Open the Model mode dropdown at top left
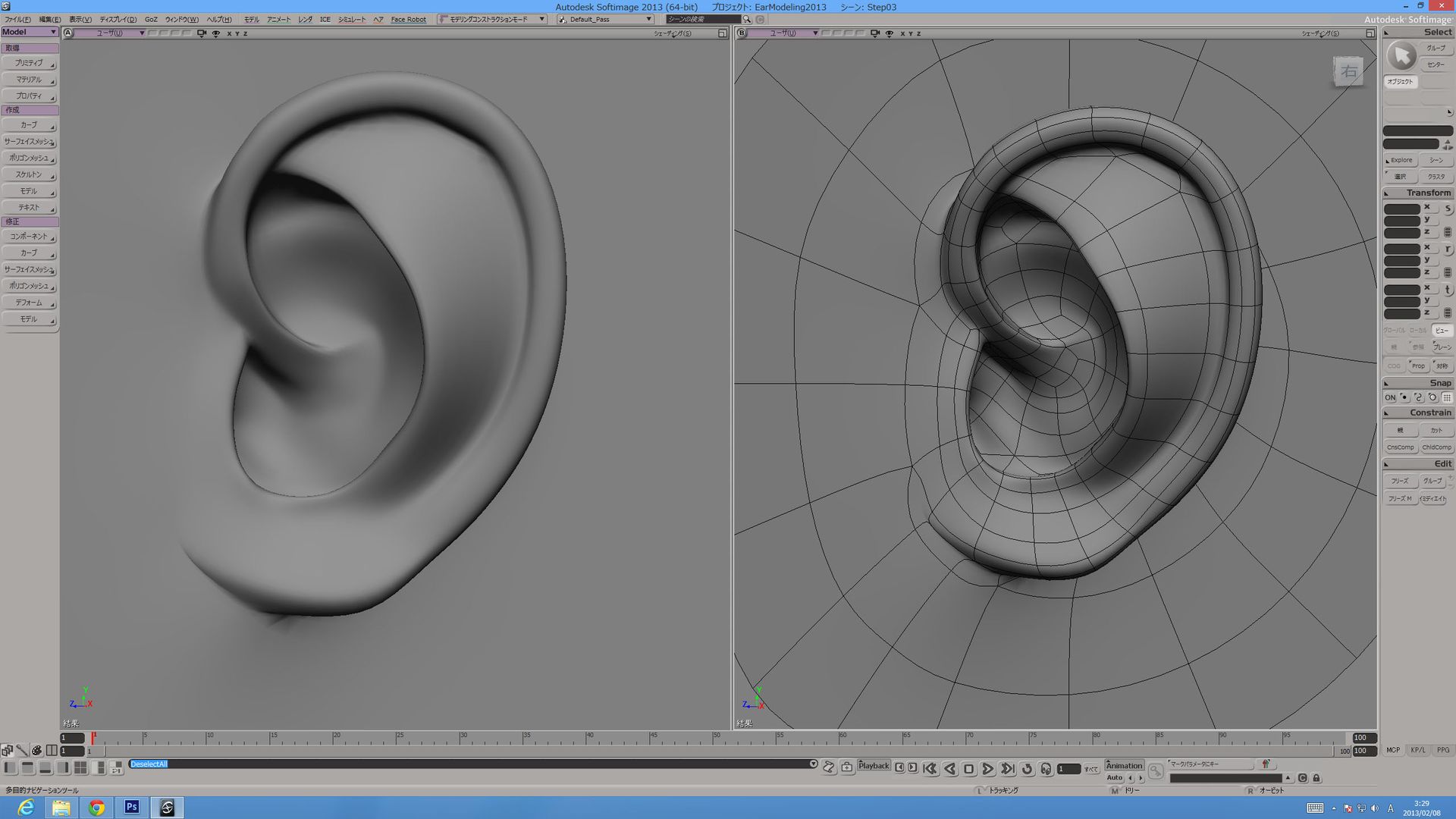Image resolution: width=1456 pixels, height=819 pixels. (x=30, y=32)
